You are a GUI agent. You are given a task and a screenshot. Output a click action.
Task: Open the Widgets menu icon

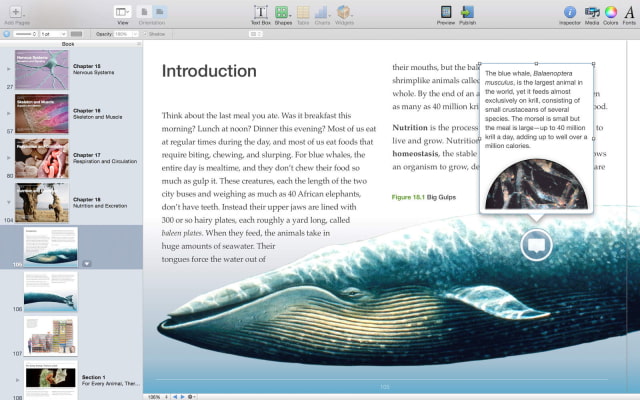click(x=344, y=12)
